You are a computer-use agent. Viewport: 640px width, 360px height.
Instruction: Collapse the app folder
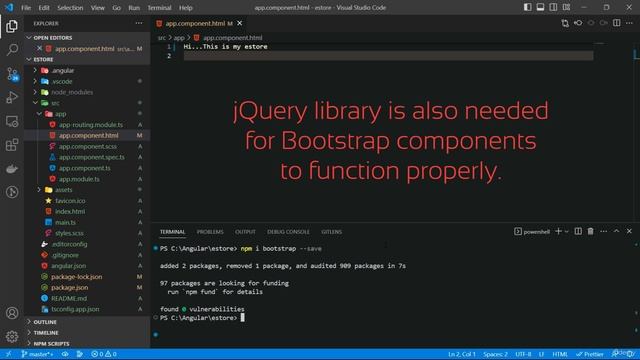39,114
